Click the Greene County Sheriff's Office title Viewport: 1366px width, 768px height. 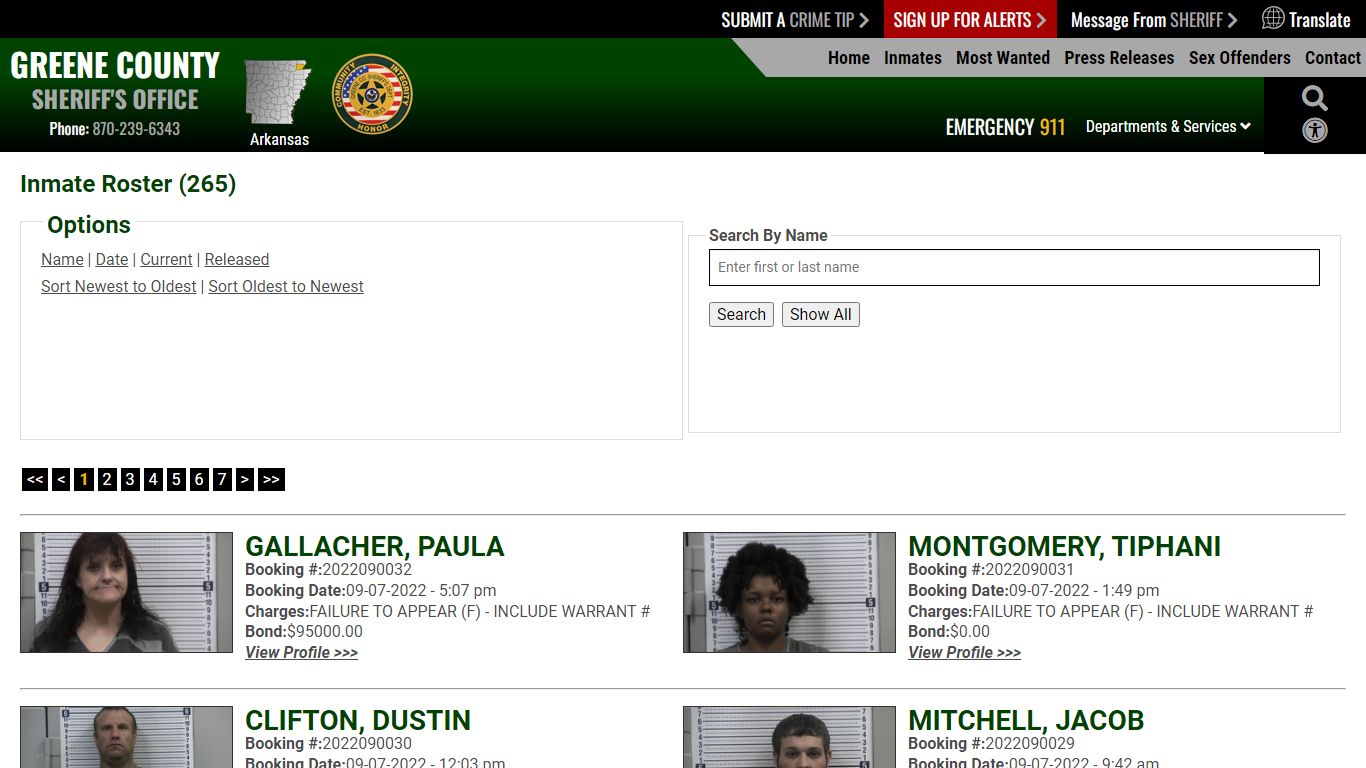(x=115, y=82)
